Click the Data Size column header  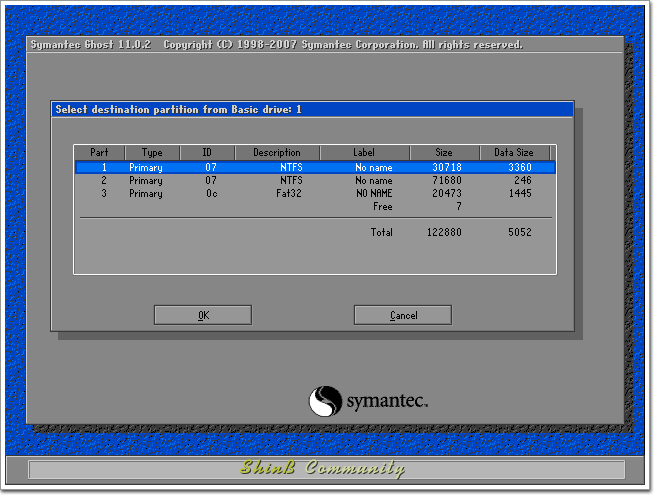point(514,152)
